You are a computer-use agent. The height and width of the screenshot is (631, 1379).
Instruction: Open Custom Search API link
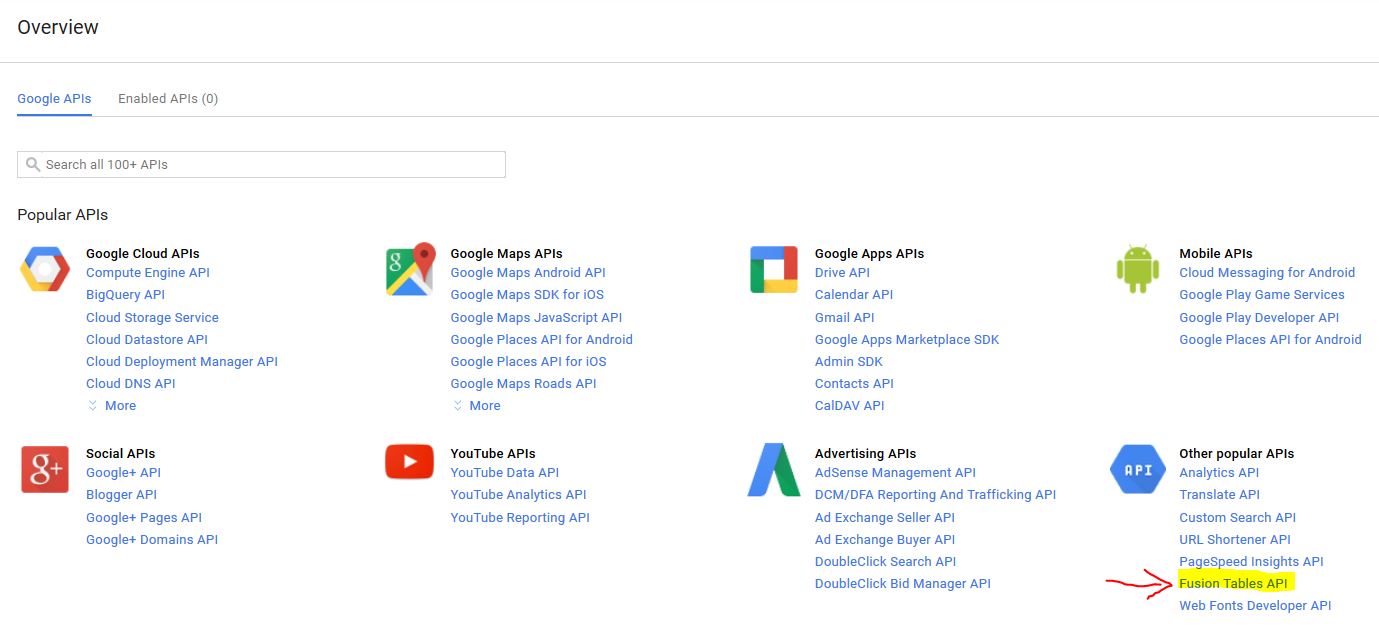[1237, 518]
